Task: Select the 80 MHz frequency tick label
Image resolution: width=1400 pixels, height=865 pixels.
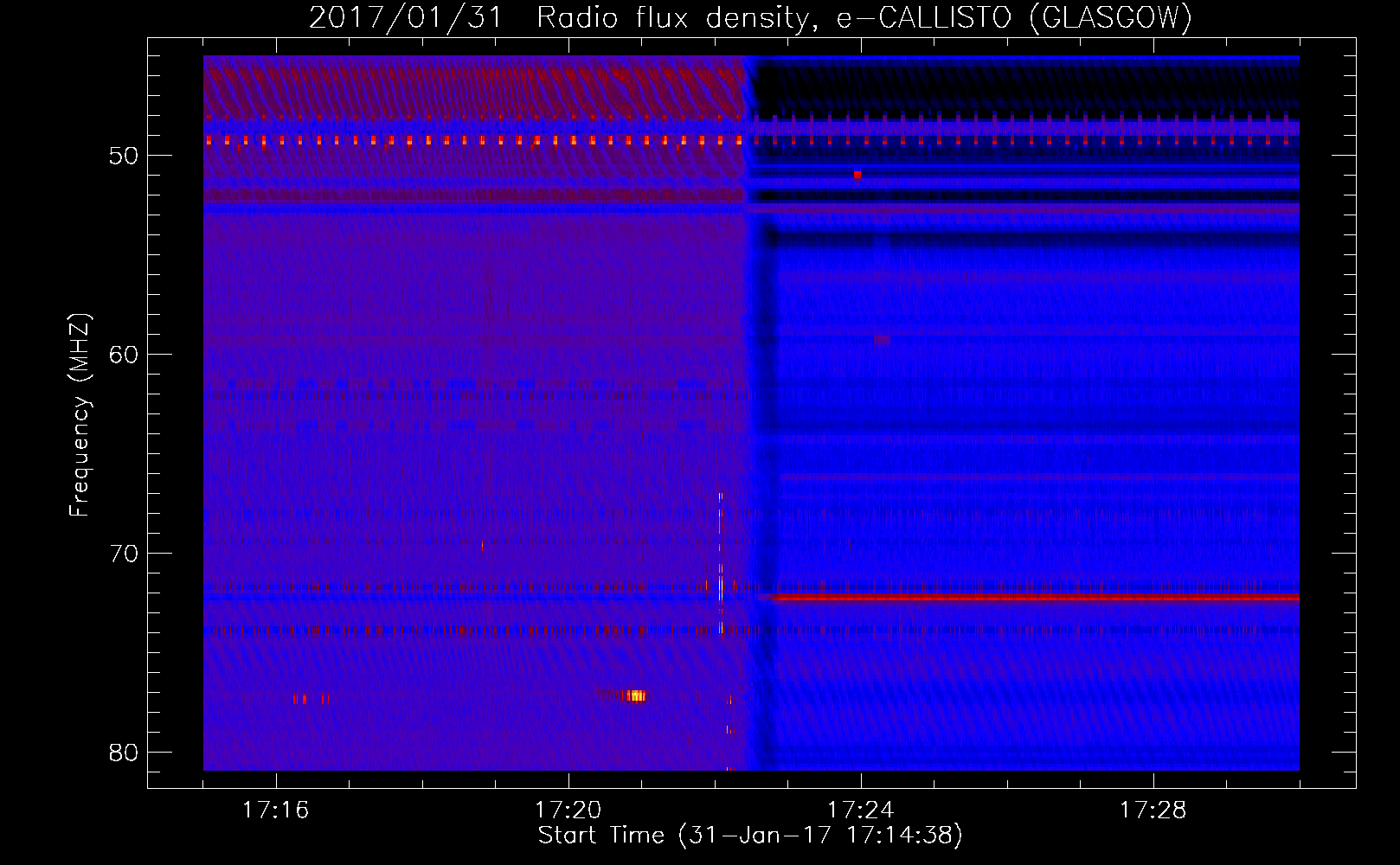Action: 124,753
